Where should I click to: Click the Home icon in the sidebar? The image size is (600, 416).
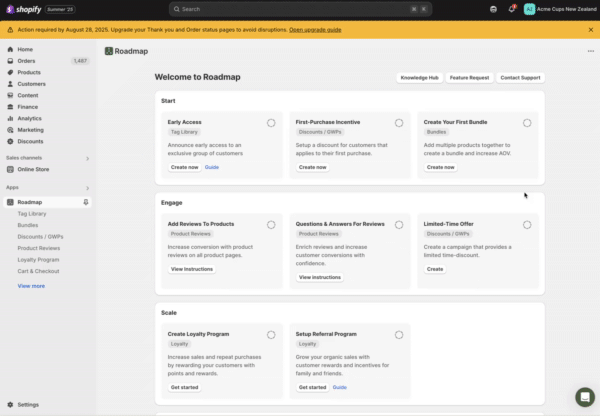(10, 49)
